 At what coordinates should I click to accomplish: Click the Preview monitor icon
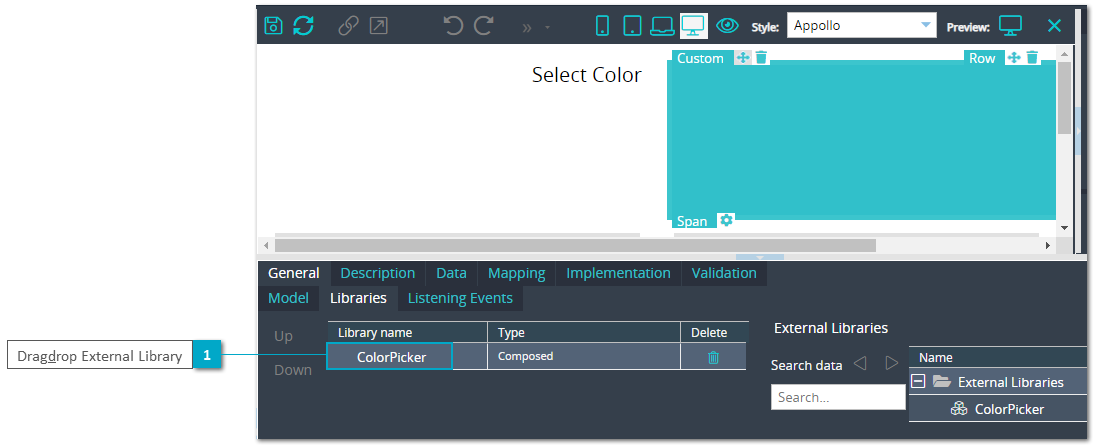[x=1010, y=26]
